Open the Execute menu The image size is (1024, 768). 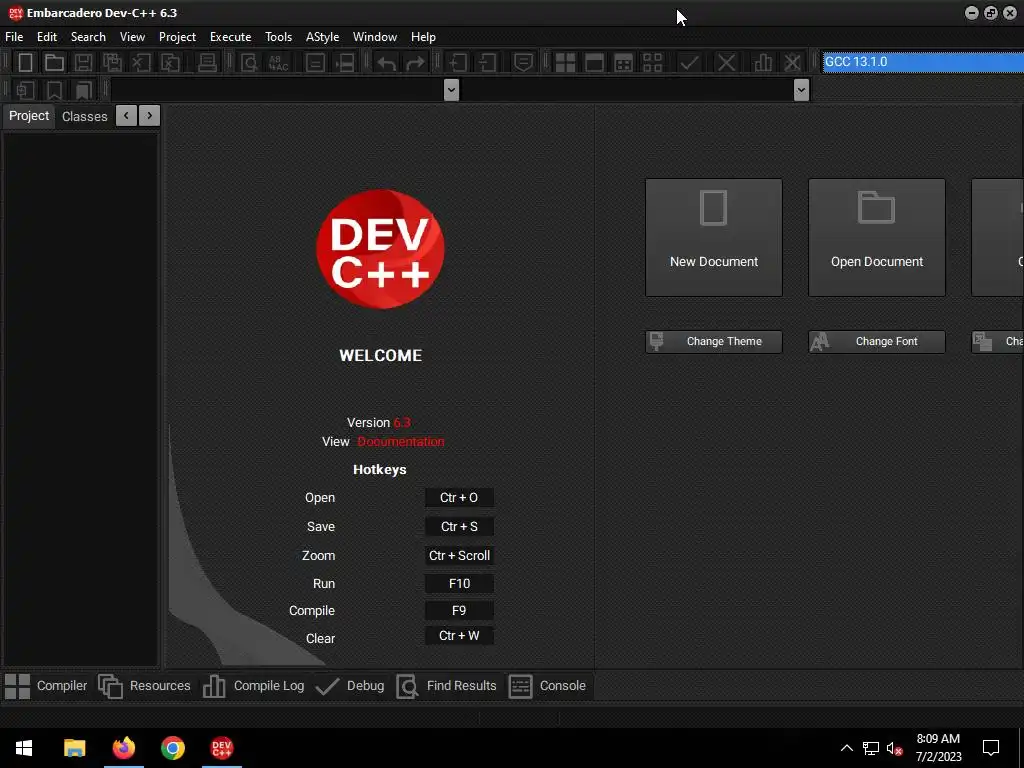[231, 37]
